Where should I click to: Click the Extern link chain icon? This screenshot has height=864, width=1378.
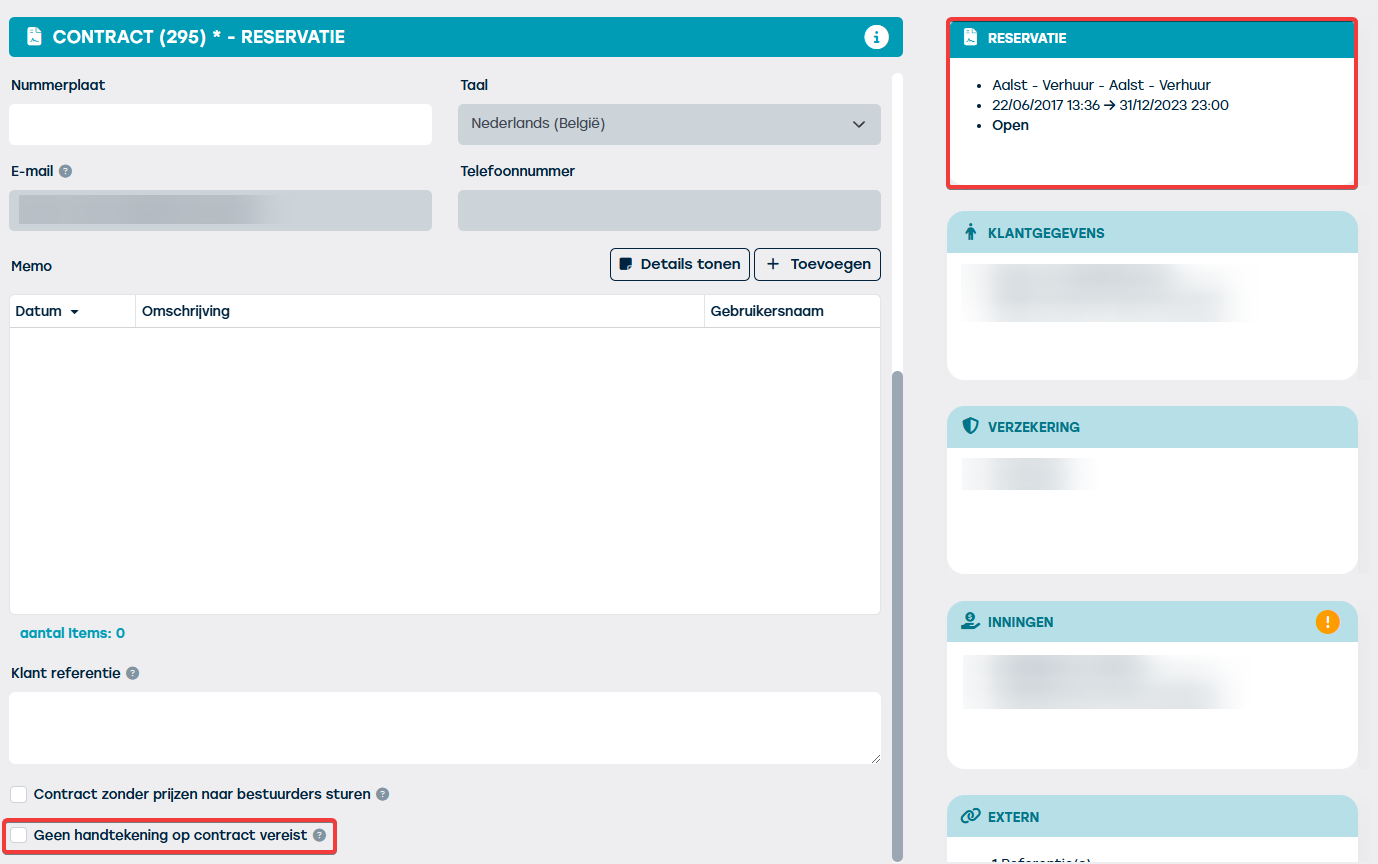point(969,817)
